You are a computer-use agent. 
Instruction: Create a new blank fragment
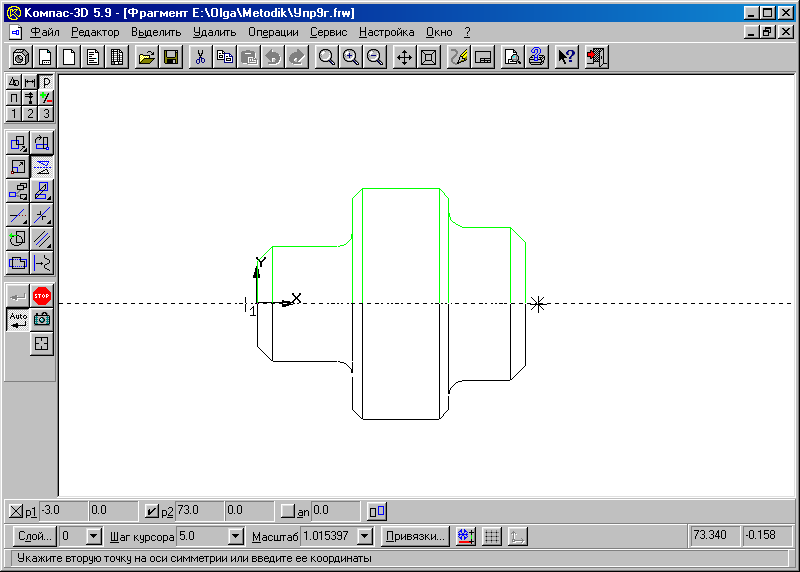tap(69, 57)
